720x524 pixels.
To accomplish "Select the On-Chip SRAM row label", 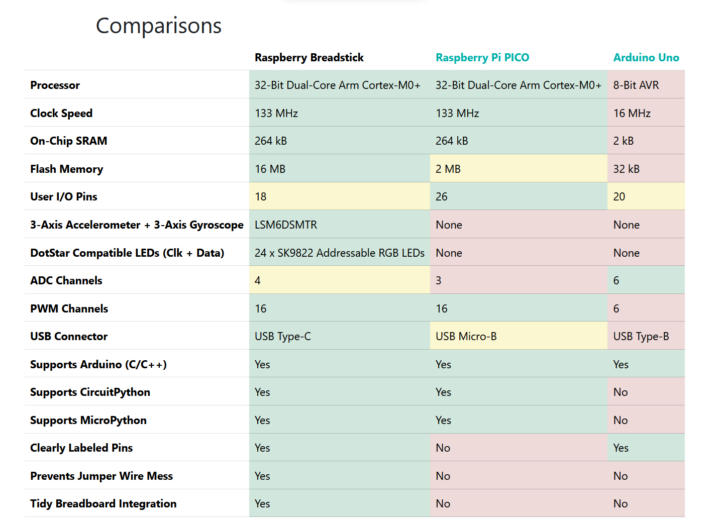I will point(68,141).
